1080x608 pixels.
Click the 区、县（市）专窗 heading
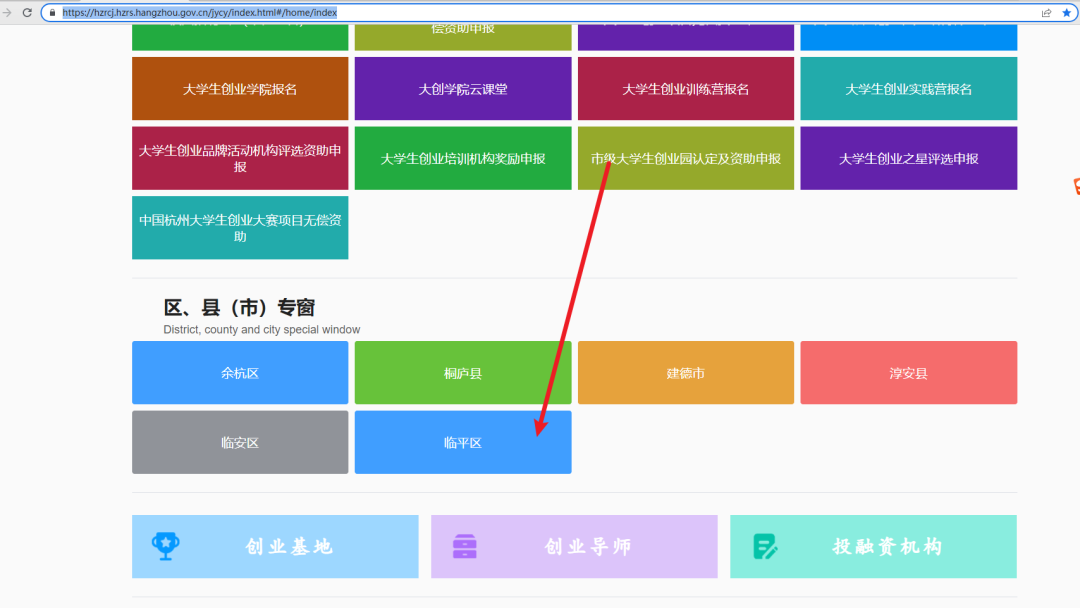[x=239, y=307]
